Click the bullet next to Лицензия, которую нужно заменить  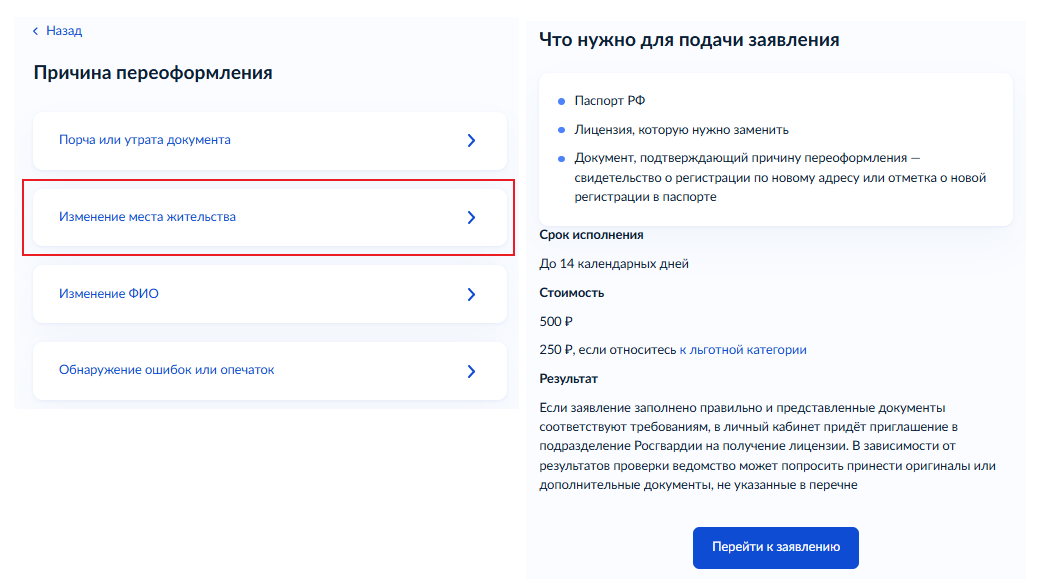[561, 130]
